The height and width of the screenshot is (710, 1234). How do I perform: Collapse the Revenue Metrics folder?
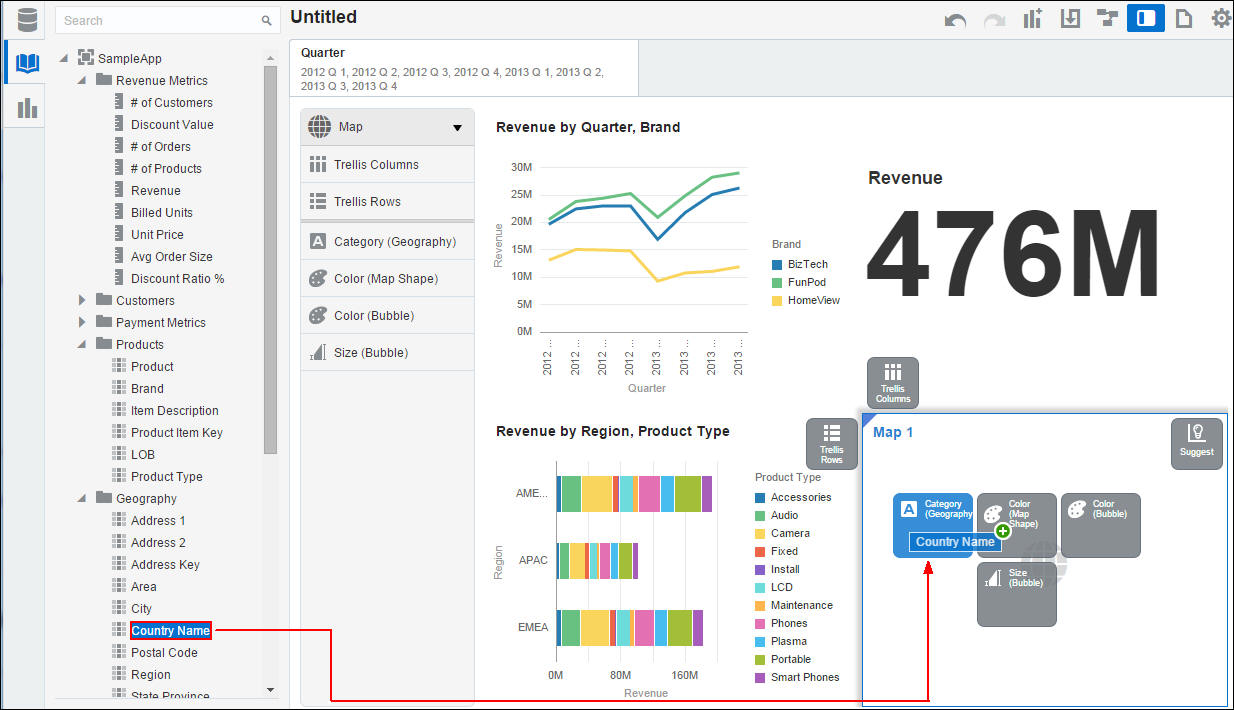pyautogui.click(x=83, y=80)
